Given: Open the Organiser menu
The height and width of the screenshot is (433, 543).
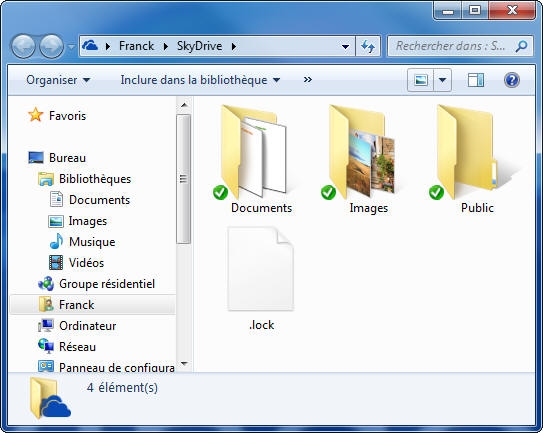Looking at the screenshot, I should click(58, 80).
